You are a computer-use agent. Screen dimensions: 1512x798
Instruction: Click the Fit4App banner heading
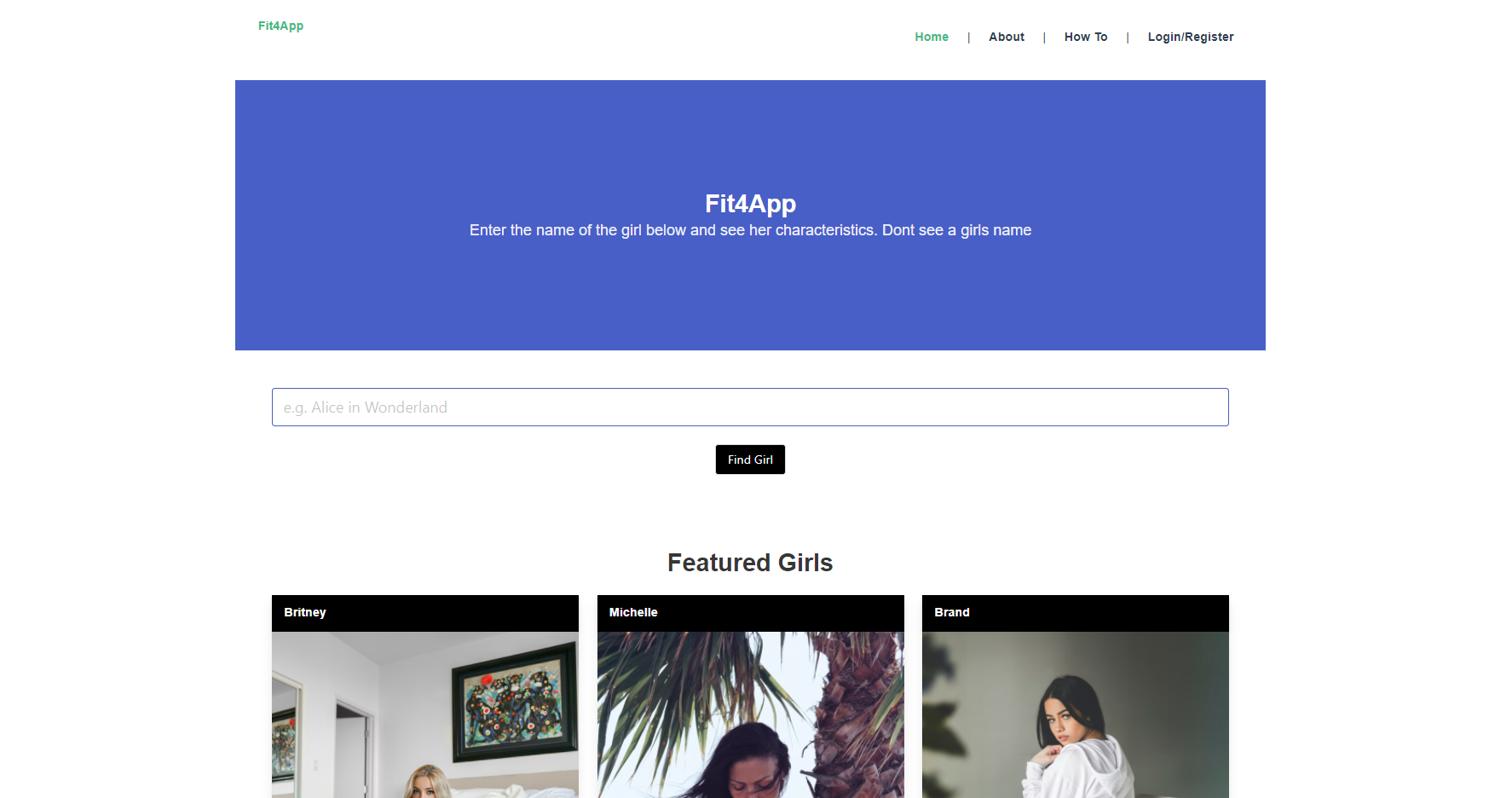tap(750, 204)
